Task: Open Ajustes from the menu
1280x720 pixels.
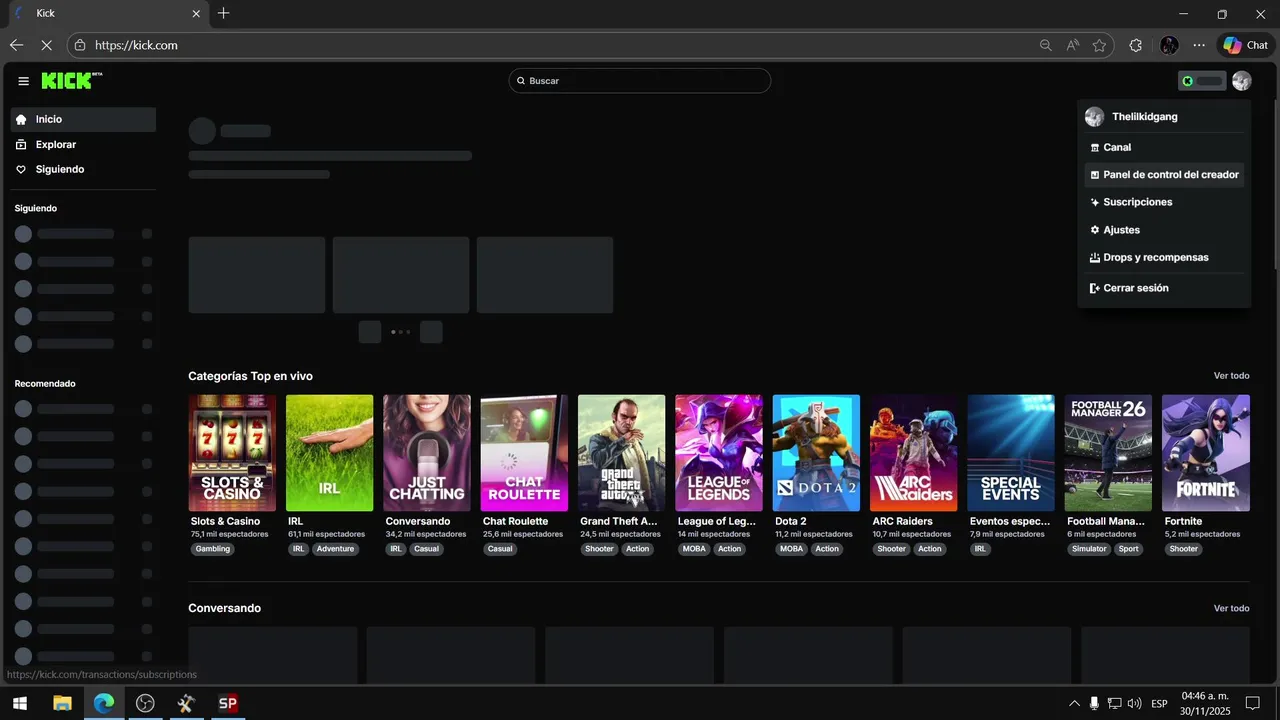Action: [x=1164, y=230]
